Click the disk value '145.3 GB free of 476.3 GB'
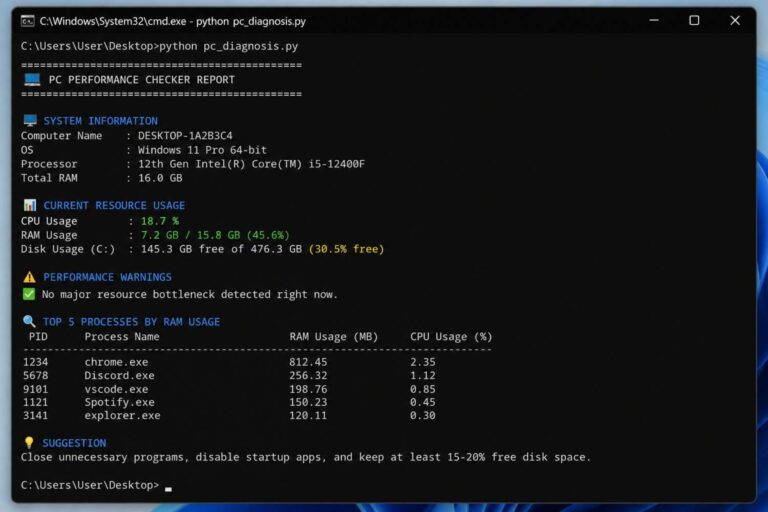Image resolution: width=768 pixels, height=512 pixels. tap(221, 249)
